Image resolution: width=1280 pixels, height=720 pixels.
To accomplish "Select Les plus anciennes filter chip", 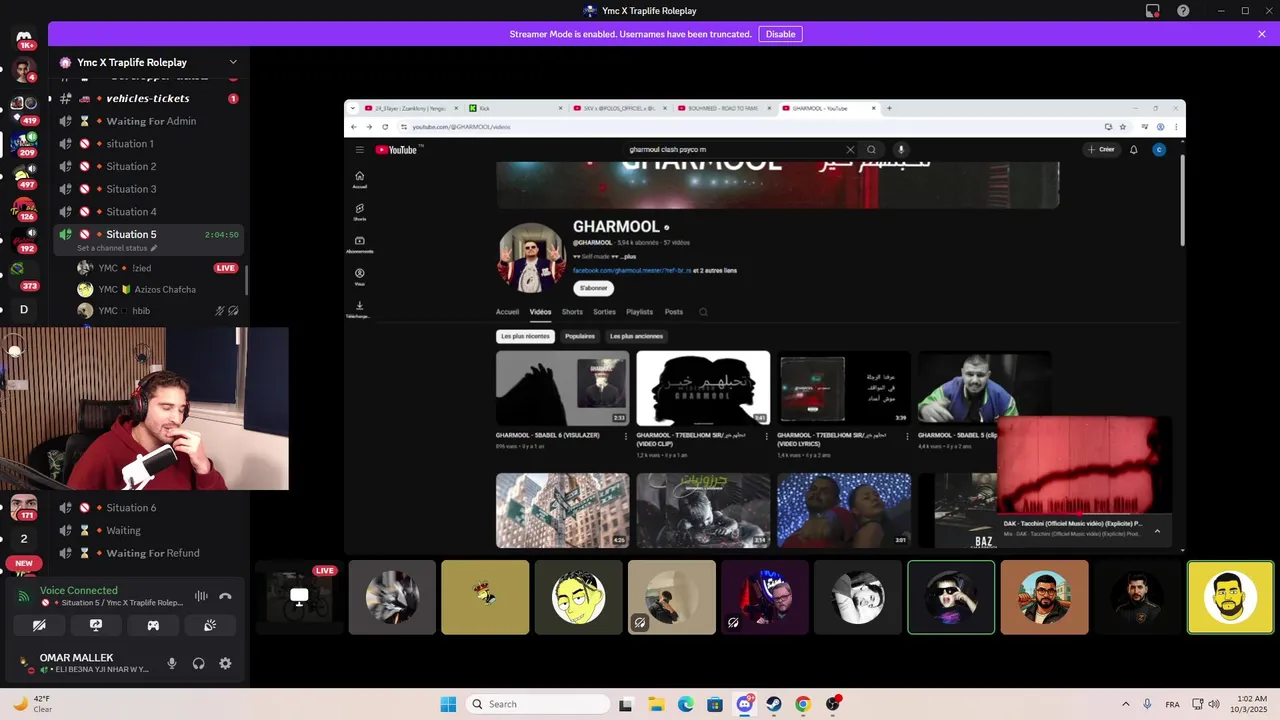I will [637, 336].
